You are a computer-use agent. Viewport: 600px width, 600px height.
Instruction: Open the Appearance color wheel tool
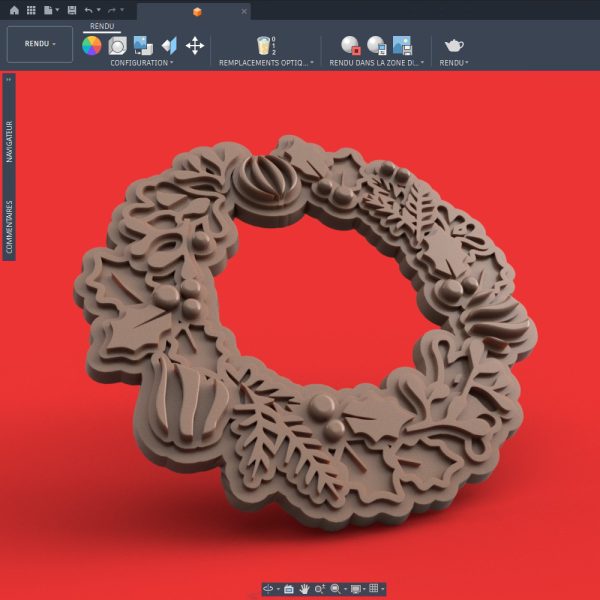coord(92,46)
